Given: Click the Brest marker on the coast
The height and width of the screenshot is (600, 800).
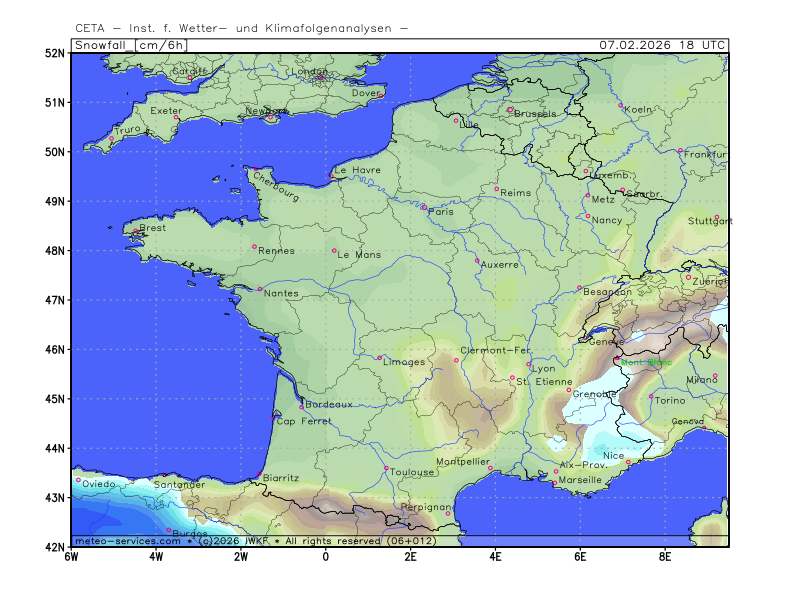Looking at the screenshot, I should [x=136, y=232].
